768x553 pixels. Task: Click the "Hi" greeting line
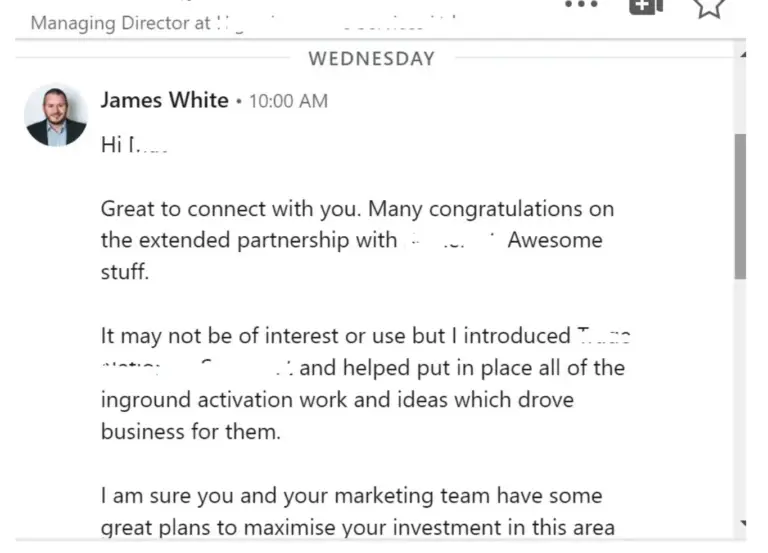click(x=134, y=145)
